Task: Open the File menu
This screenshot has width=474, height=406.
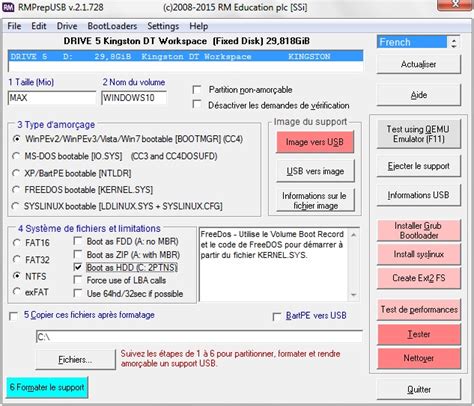Action: pyautogui.click(x=14, y=26)
